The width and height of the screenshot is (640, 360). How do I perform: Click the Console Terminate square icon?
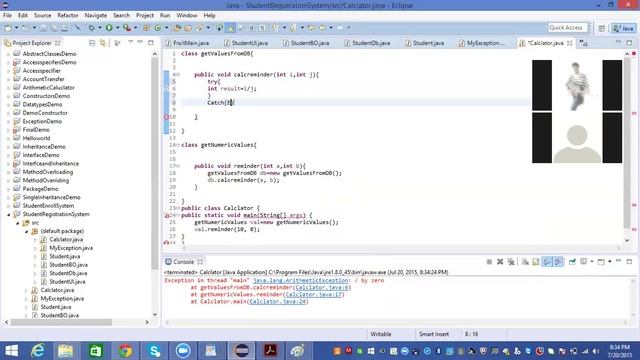point(489,262)
